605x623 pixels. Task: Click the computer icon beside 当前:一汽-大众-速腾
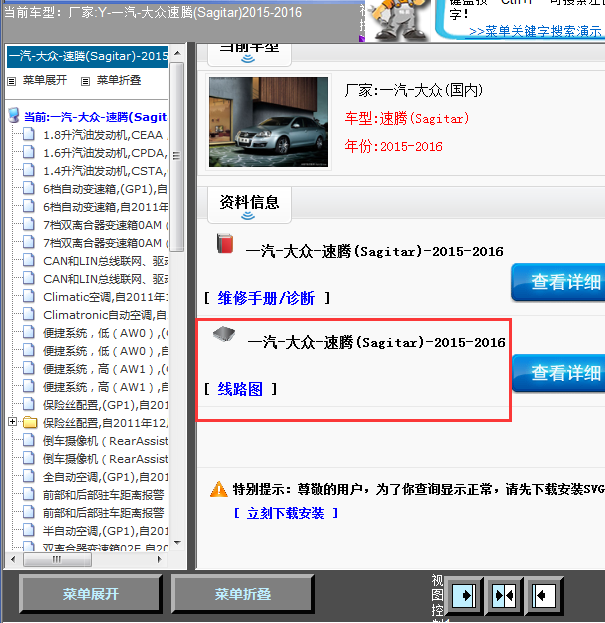(14, 115)
